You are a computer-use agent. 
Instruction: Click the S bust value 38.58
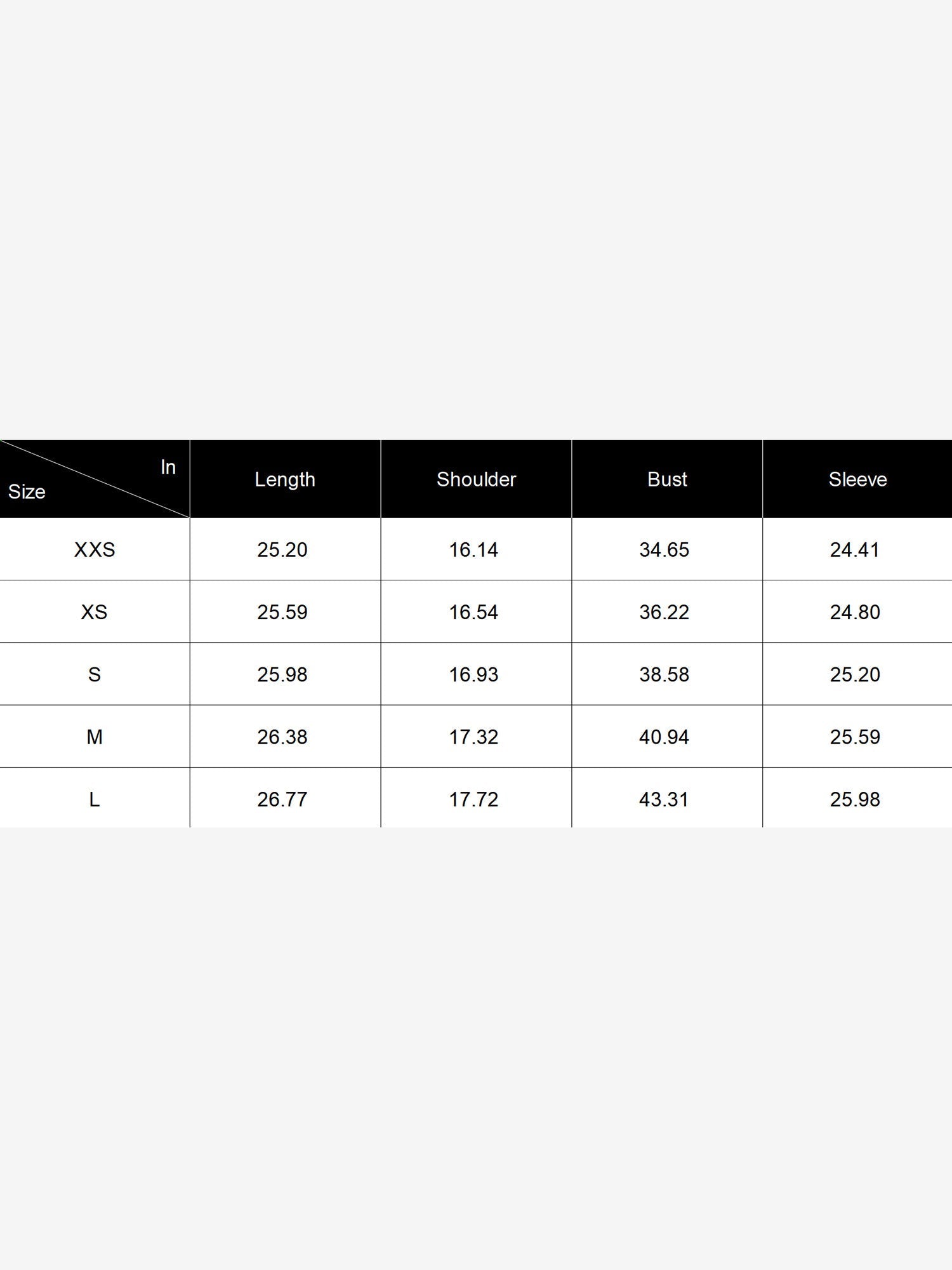664,674
